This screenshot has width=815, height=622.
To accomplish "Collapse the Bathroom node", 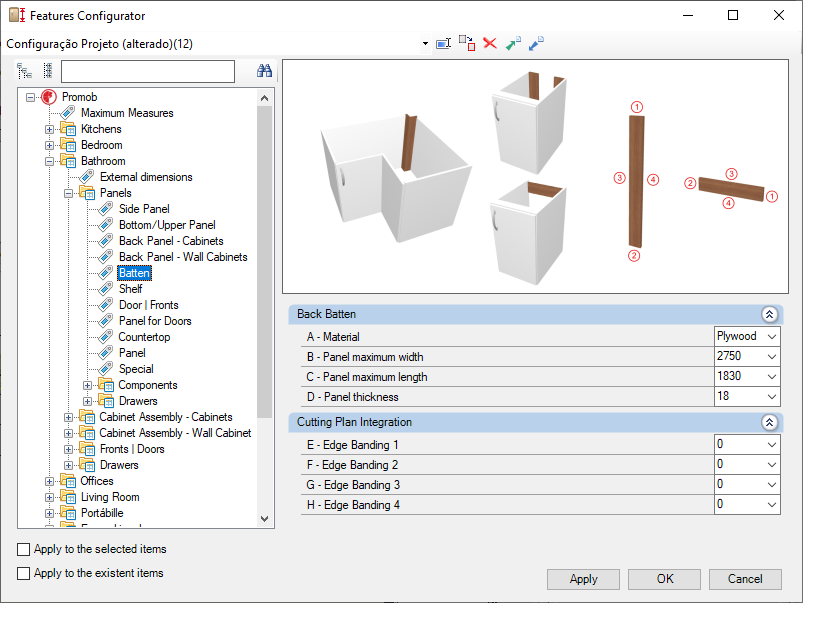I will 49,162.
